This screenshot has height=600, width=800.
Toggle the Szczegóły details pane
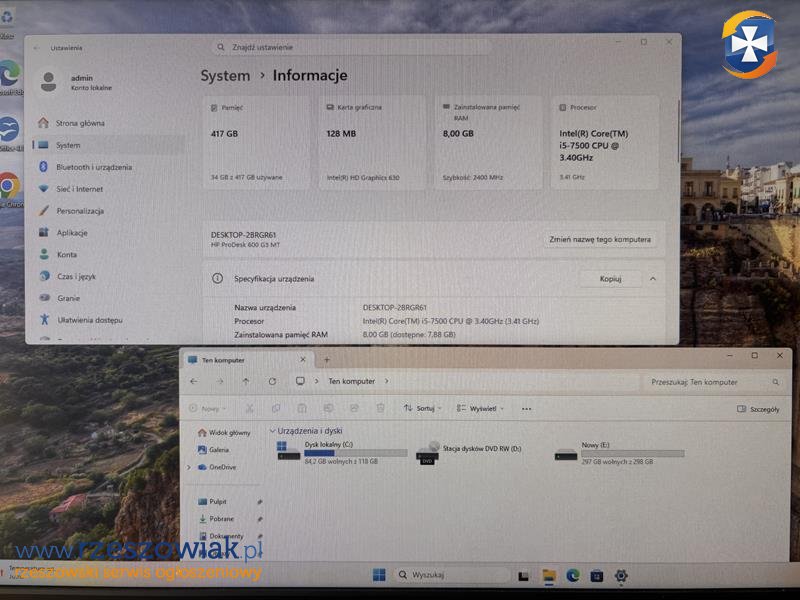(757, 409)
